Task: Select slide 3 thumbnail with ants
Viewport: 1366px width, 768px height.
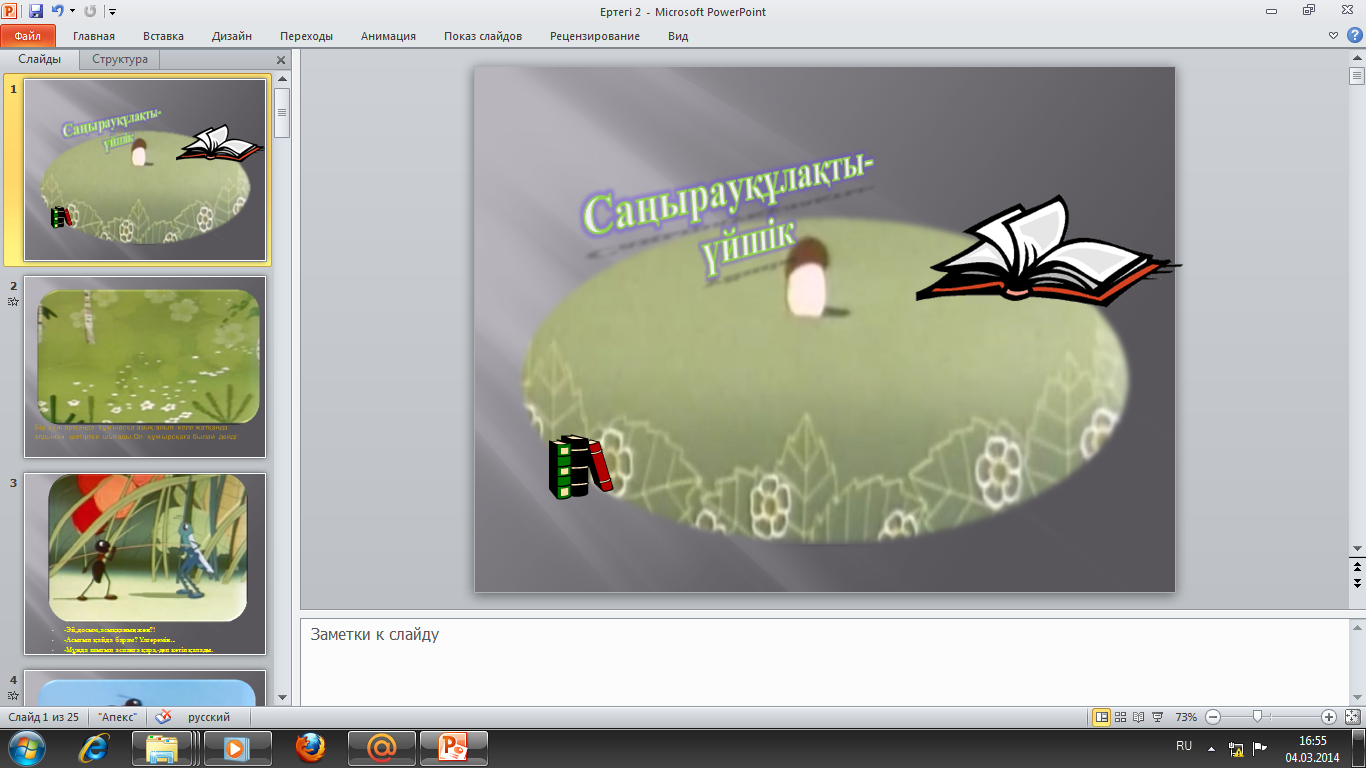Action: pos(145,563)
